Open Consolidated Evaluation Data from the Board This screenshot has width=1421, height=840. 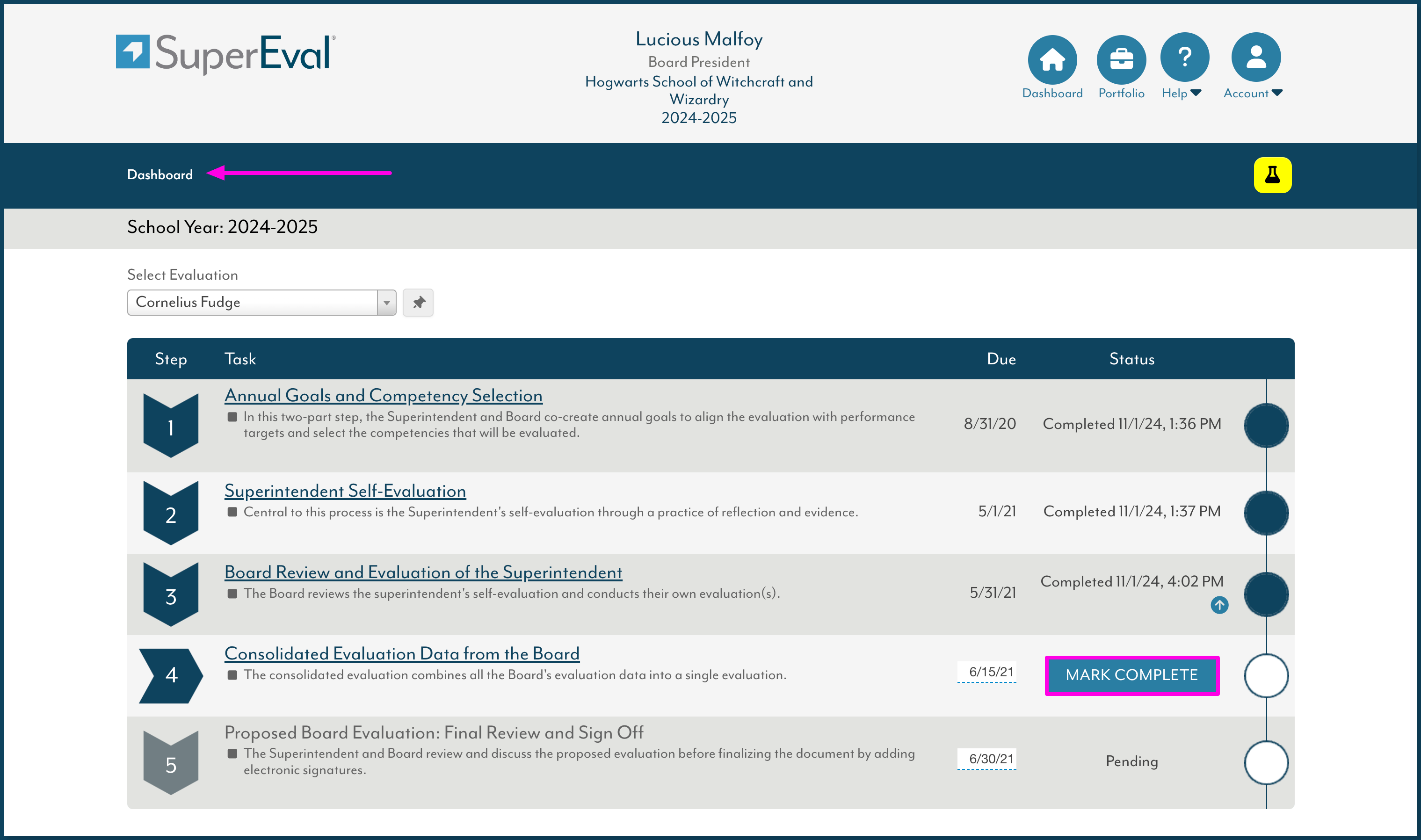[x=402, y=653]
